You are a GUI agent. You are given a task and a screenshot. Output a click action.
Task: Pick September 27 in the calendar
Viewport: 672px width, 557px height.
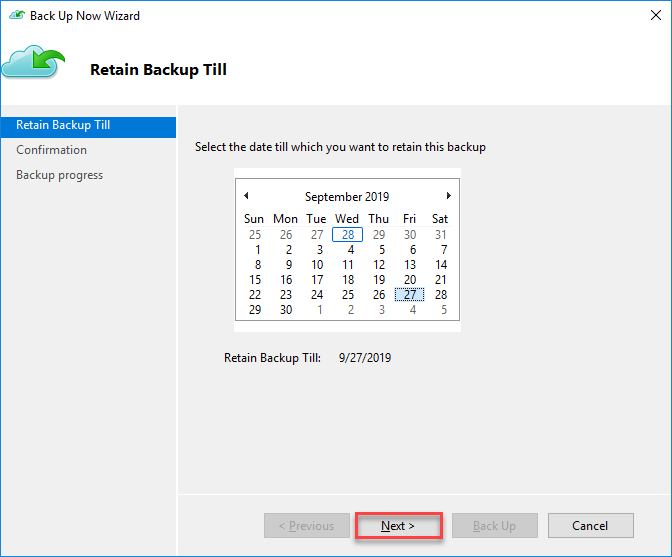409,295
